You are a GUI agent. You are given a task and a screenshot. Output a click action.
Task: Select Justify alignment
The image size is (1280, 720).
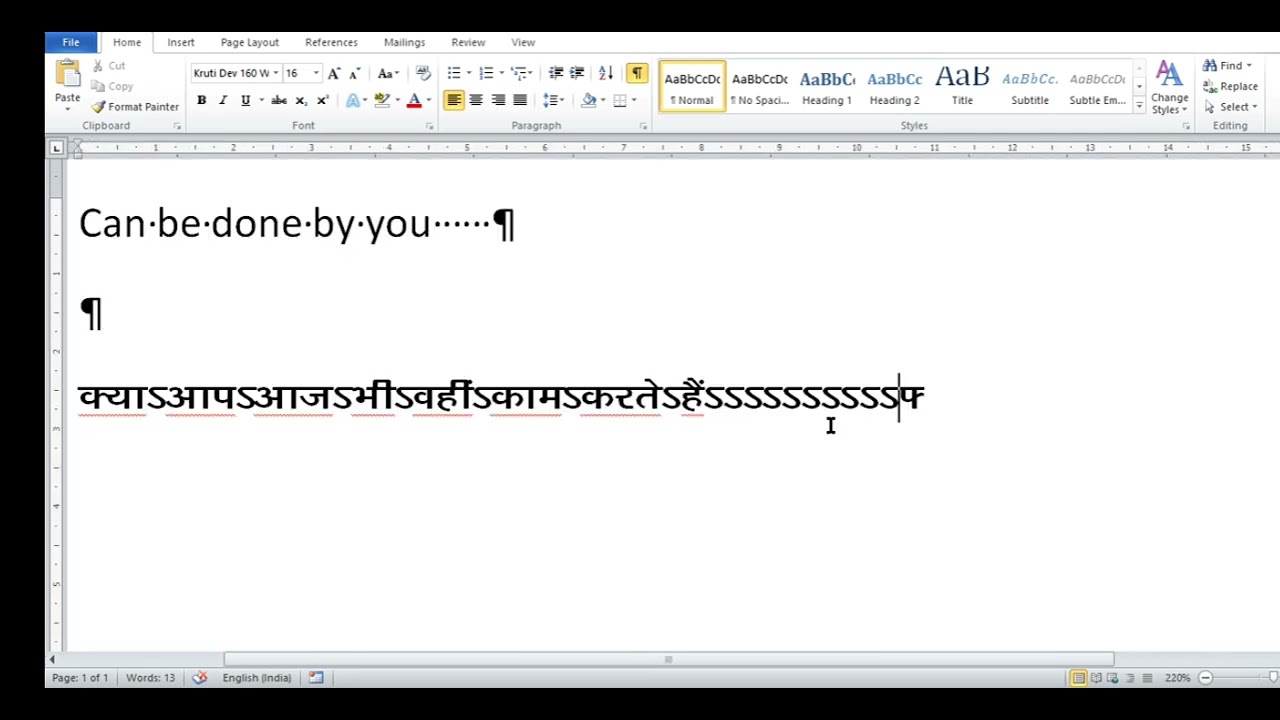[520, 100]
